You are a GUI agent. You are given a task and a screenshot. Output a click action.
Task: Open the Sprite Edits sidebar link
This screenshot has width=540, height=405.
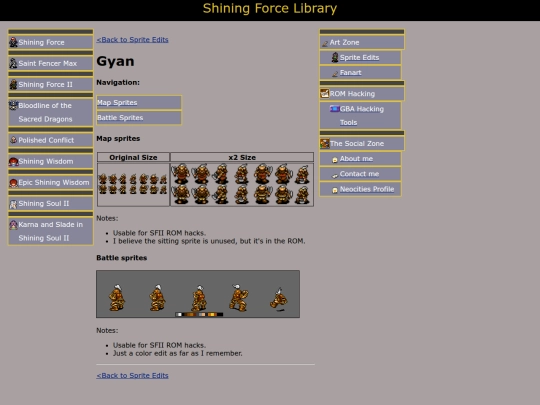click(359, 58)
